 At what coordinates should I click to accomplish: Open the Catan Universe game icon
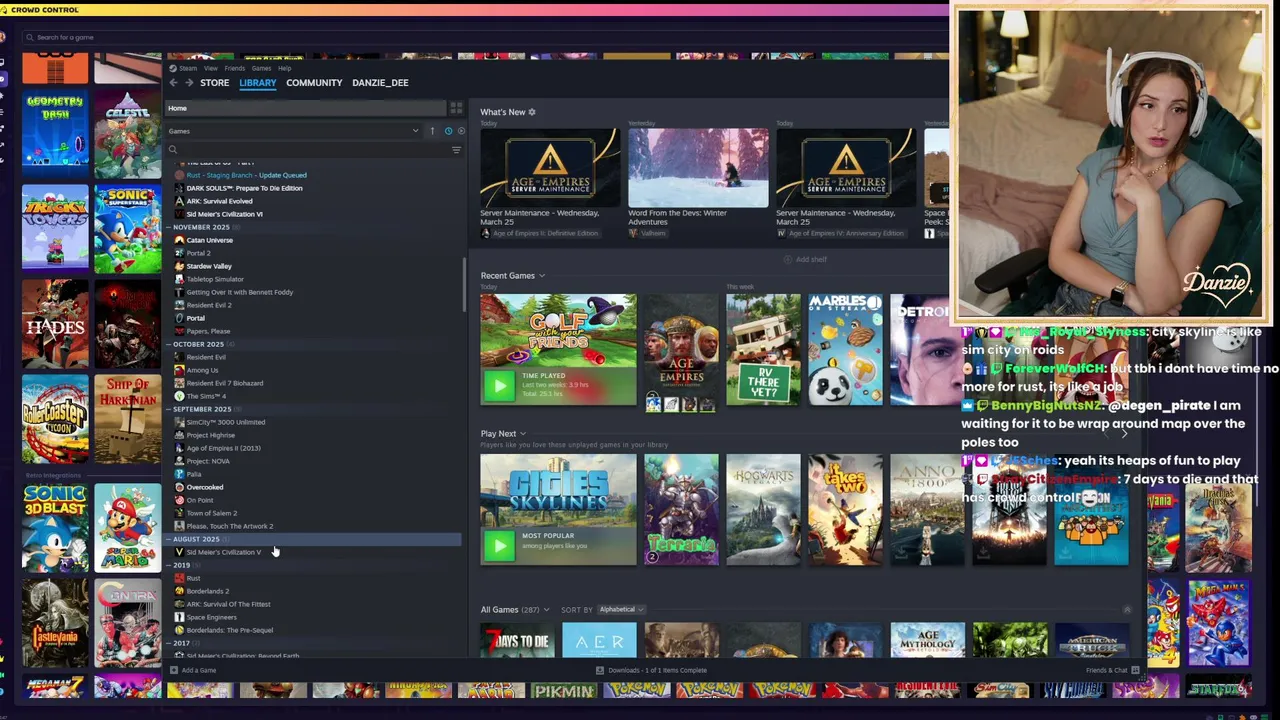click(x=179, y=240)
